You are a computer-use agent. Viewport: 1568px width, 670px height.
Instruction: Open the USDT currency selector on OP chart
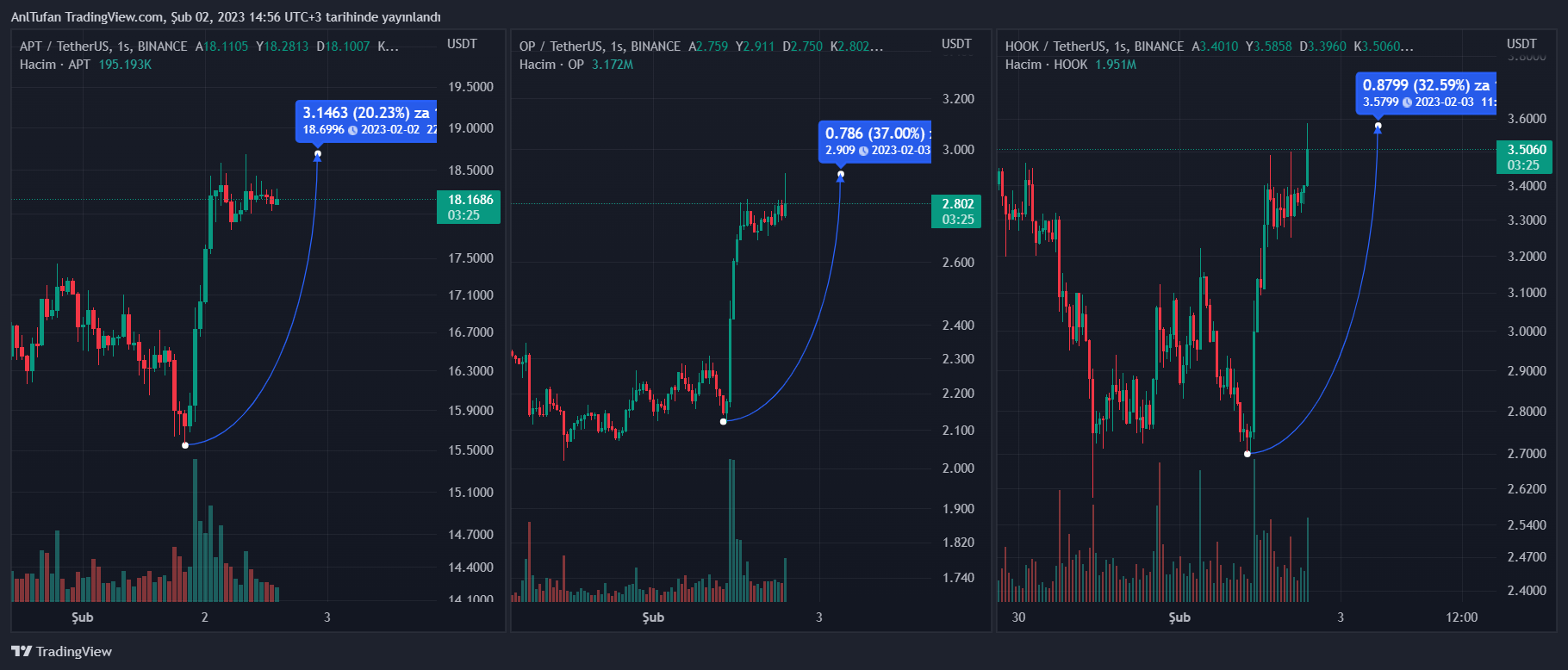(x=956, y=44)
